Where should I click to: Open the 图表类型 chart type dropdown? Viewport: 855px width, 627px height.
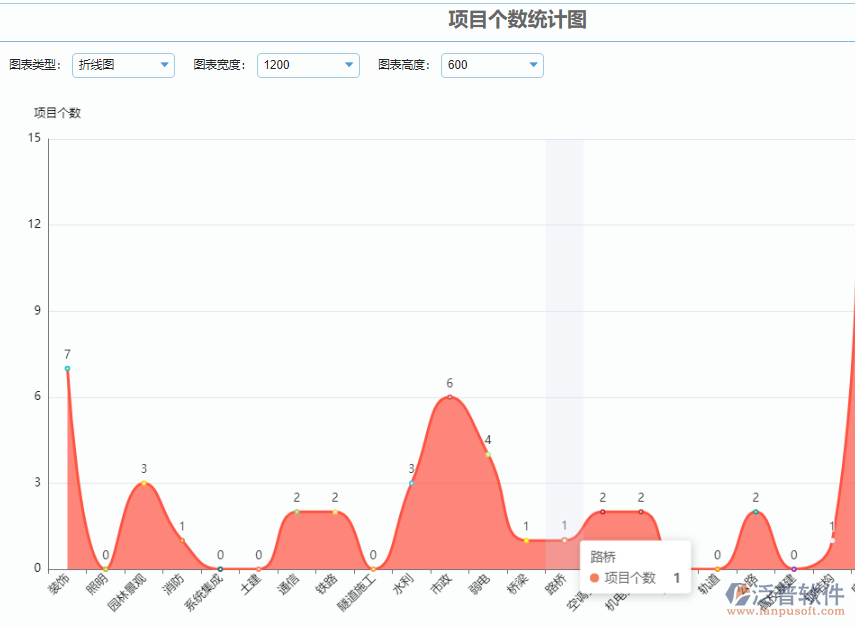click(123, 65)
